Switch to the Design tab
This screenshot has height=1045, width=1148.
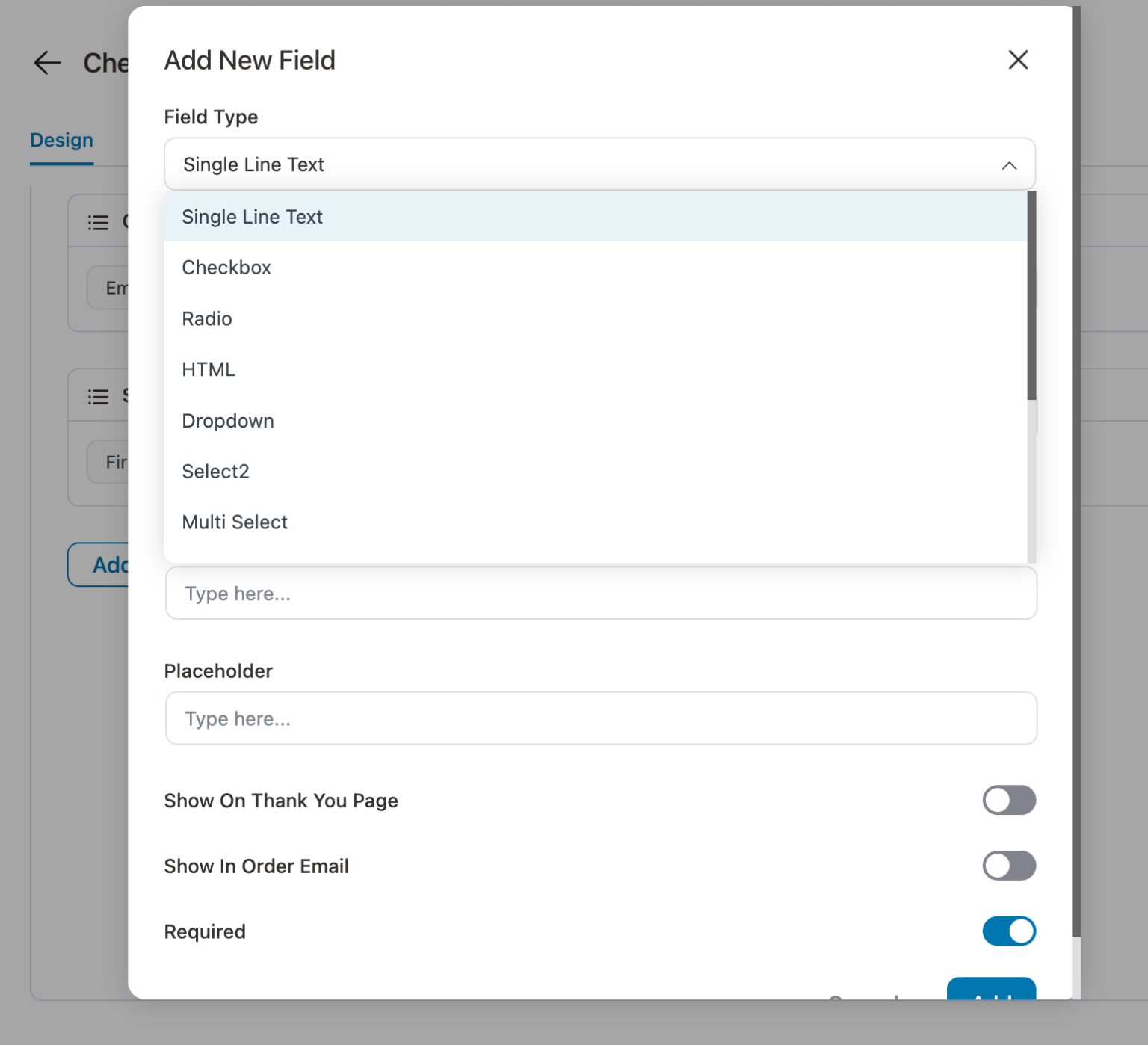point(61,140)
